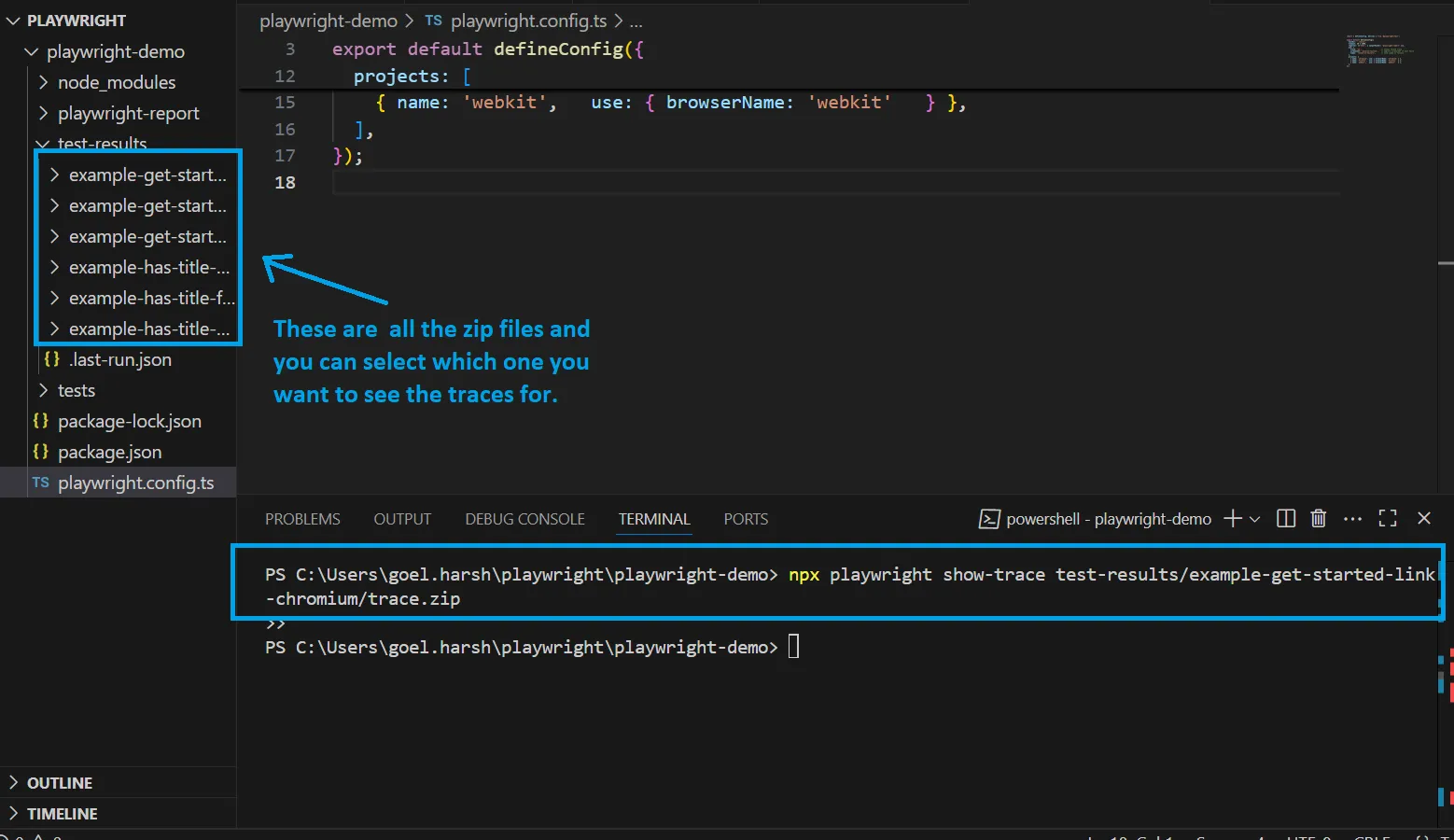Select the powershell - playwright-demo terminal label
Image resolution: width=1454 pixels, height=840 pixels.
(x=1109, y=519)
